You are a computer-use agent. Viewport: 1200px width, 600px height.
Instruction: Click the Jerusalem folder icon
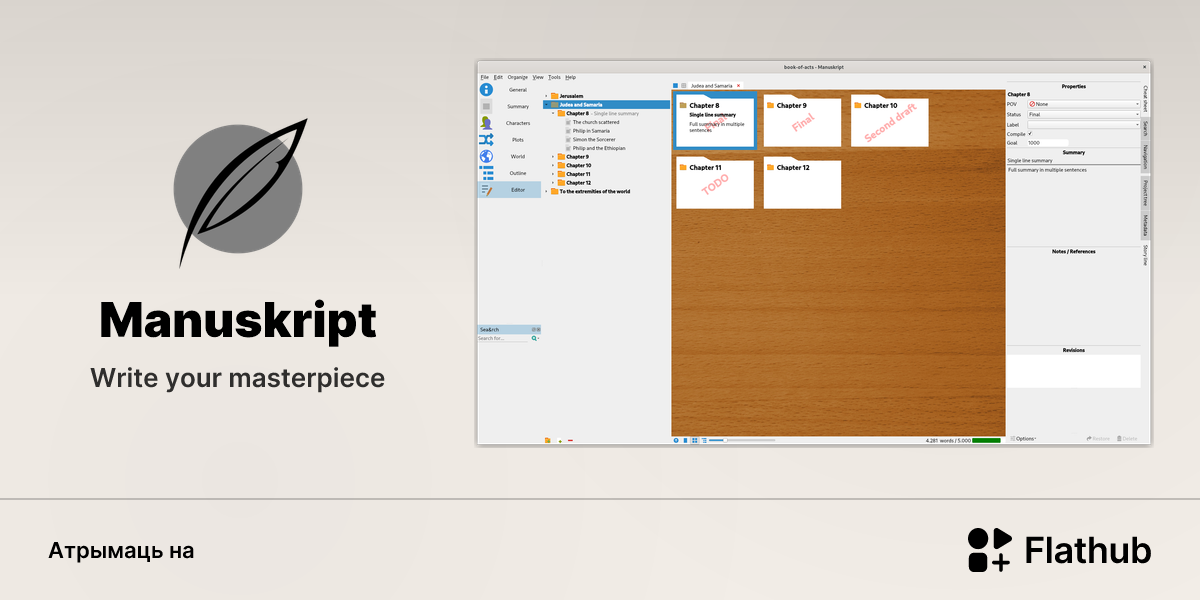(554, 96)
